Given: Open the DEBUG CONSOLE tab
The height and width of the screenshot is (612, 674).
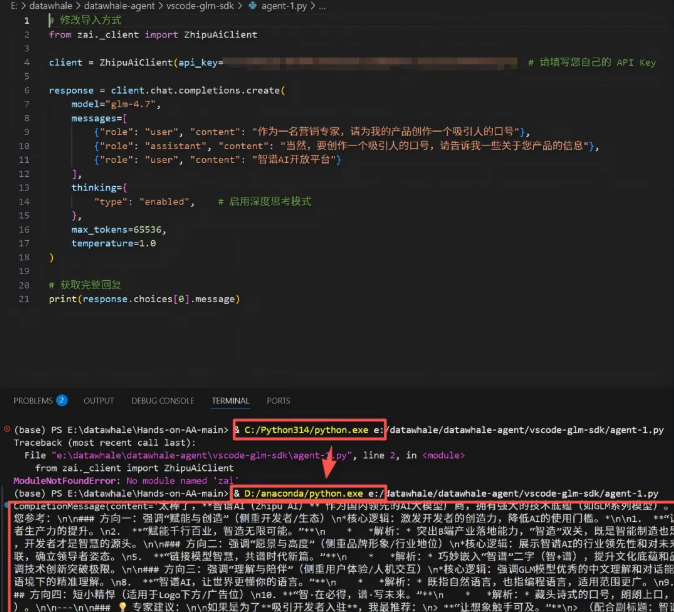Looking at the screenshot, I should (x=161, y=400).
